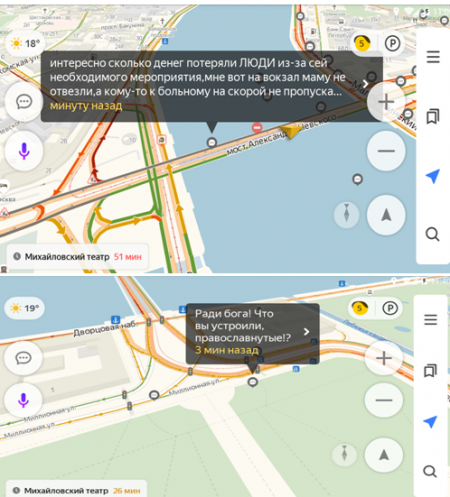Image resolution: width=450 pixels, height=497 pixels.
Task: Toggle parking layer in bottom map
Action: click(x=390, y=308)
